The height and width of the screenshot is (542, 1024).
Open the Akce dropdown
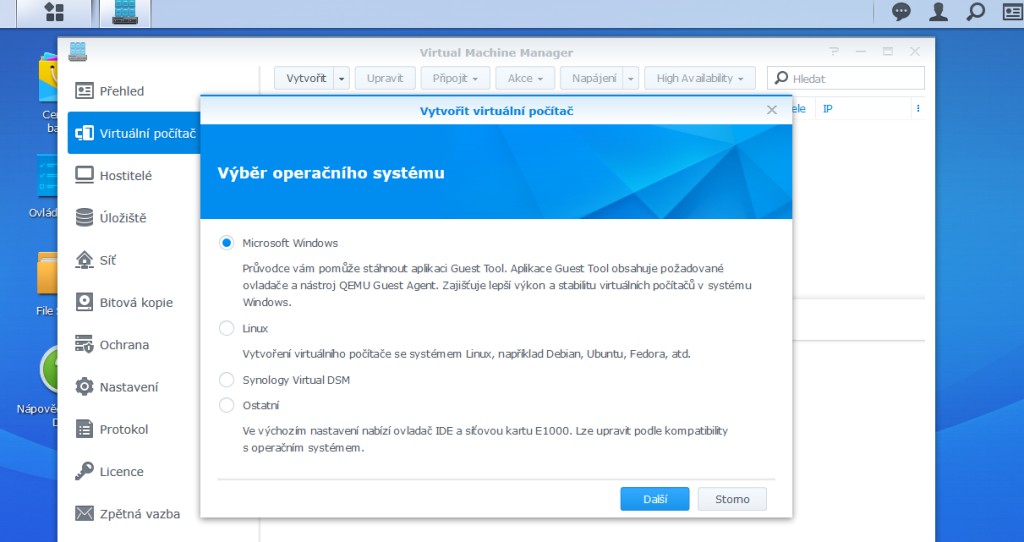coord(525,78)
